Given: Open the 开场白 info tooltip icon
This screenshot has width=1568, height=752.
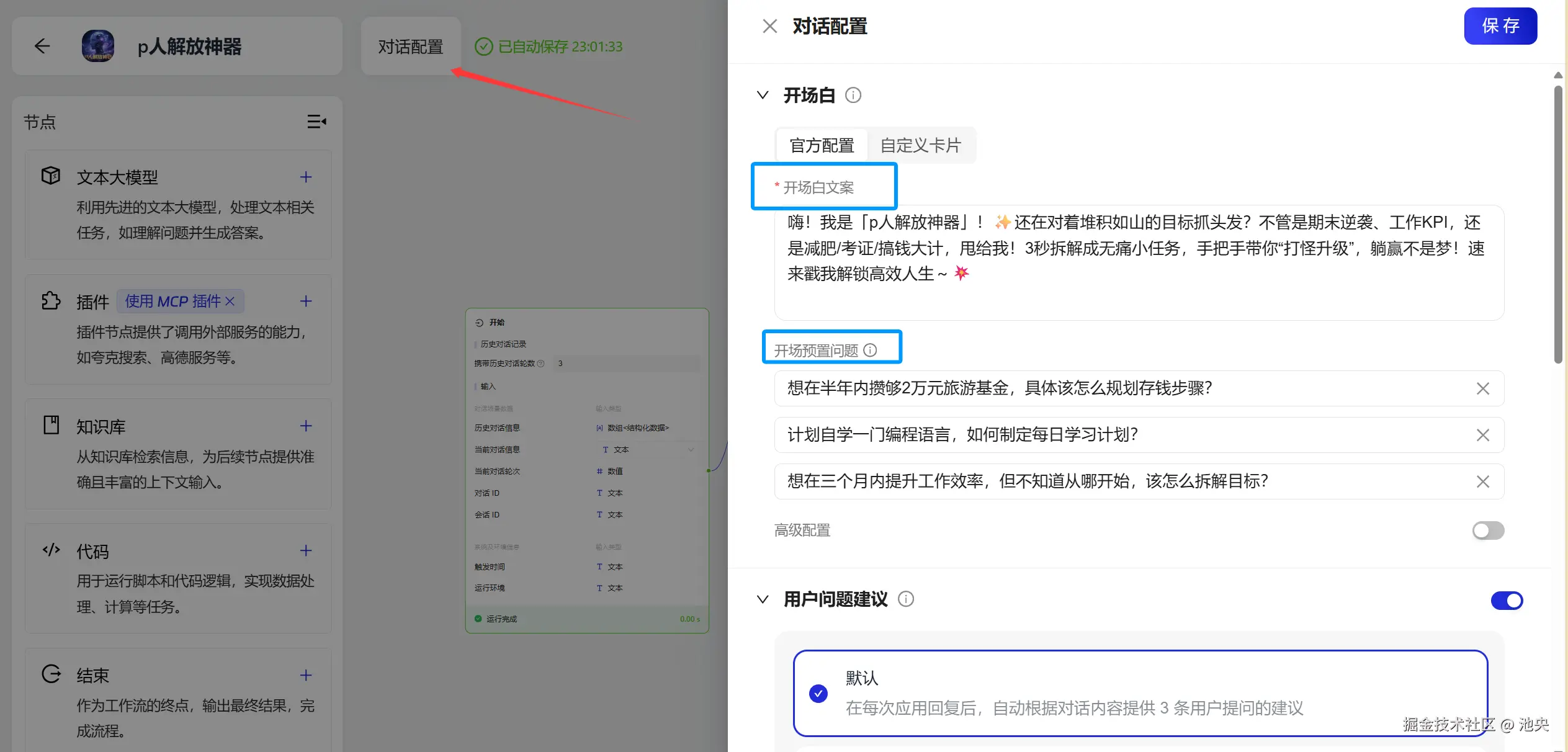Looking at the screenshot, I should [x=853, y=95].
